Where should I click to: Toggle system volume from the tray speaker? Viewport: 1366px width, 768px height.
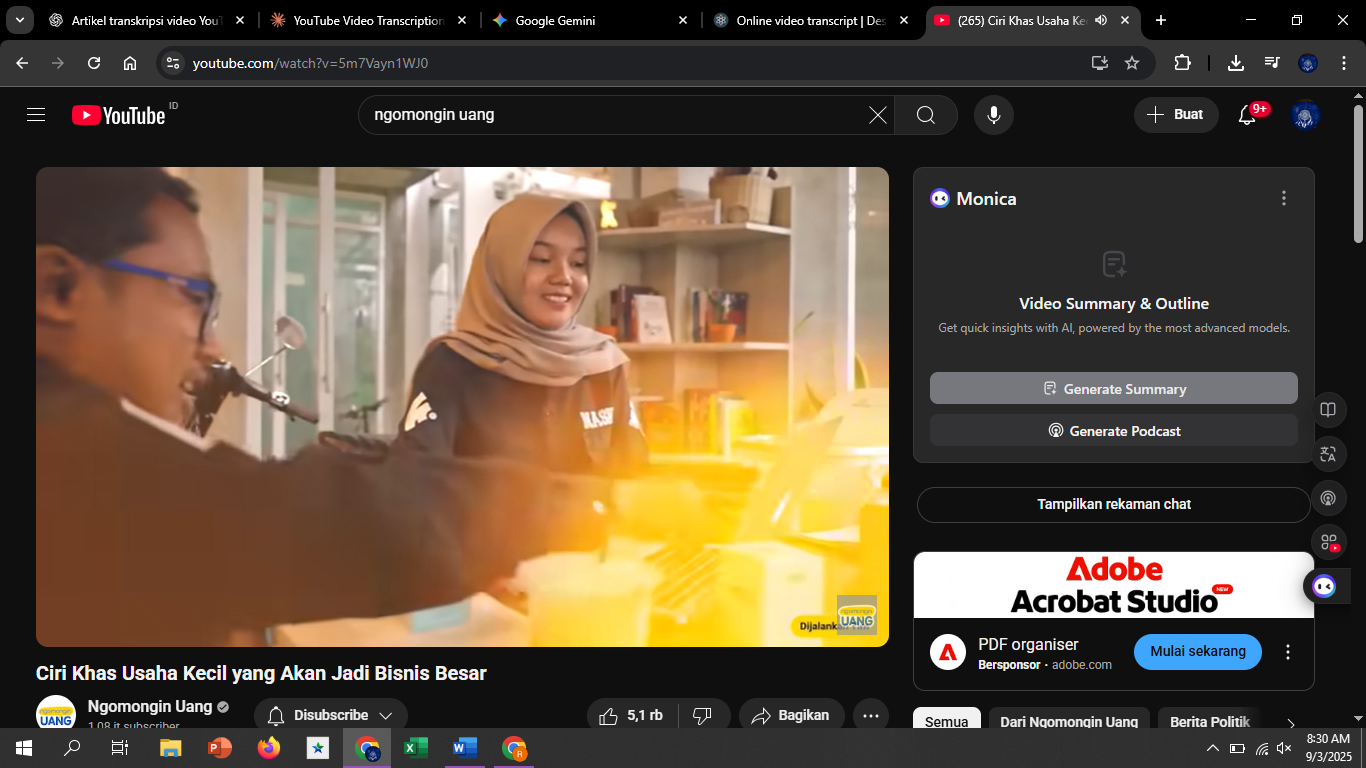point(1283,747)
